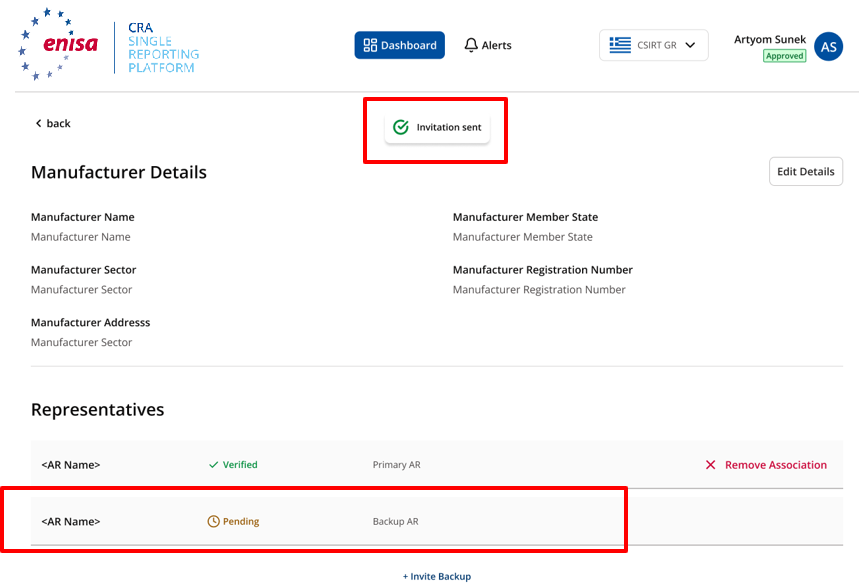Click the Verified status text
Image resolution: width=861 pixels, height=584 pixels.
(x=240, y=465)
